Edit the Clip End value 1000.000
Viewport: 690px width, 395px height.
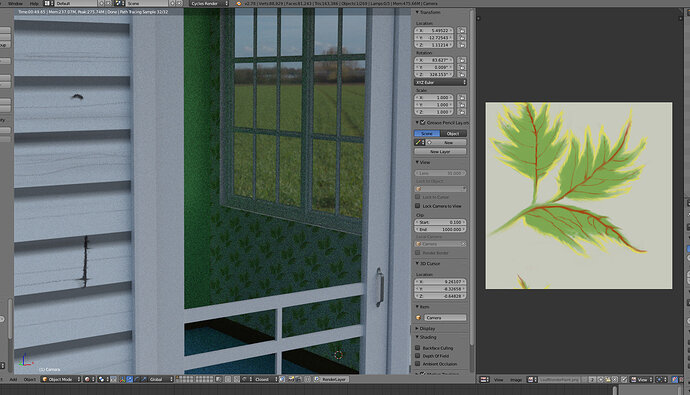pyautogui.click(x=440, y=229)
